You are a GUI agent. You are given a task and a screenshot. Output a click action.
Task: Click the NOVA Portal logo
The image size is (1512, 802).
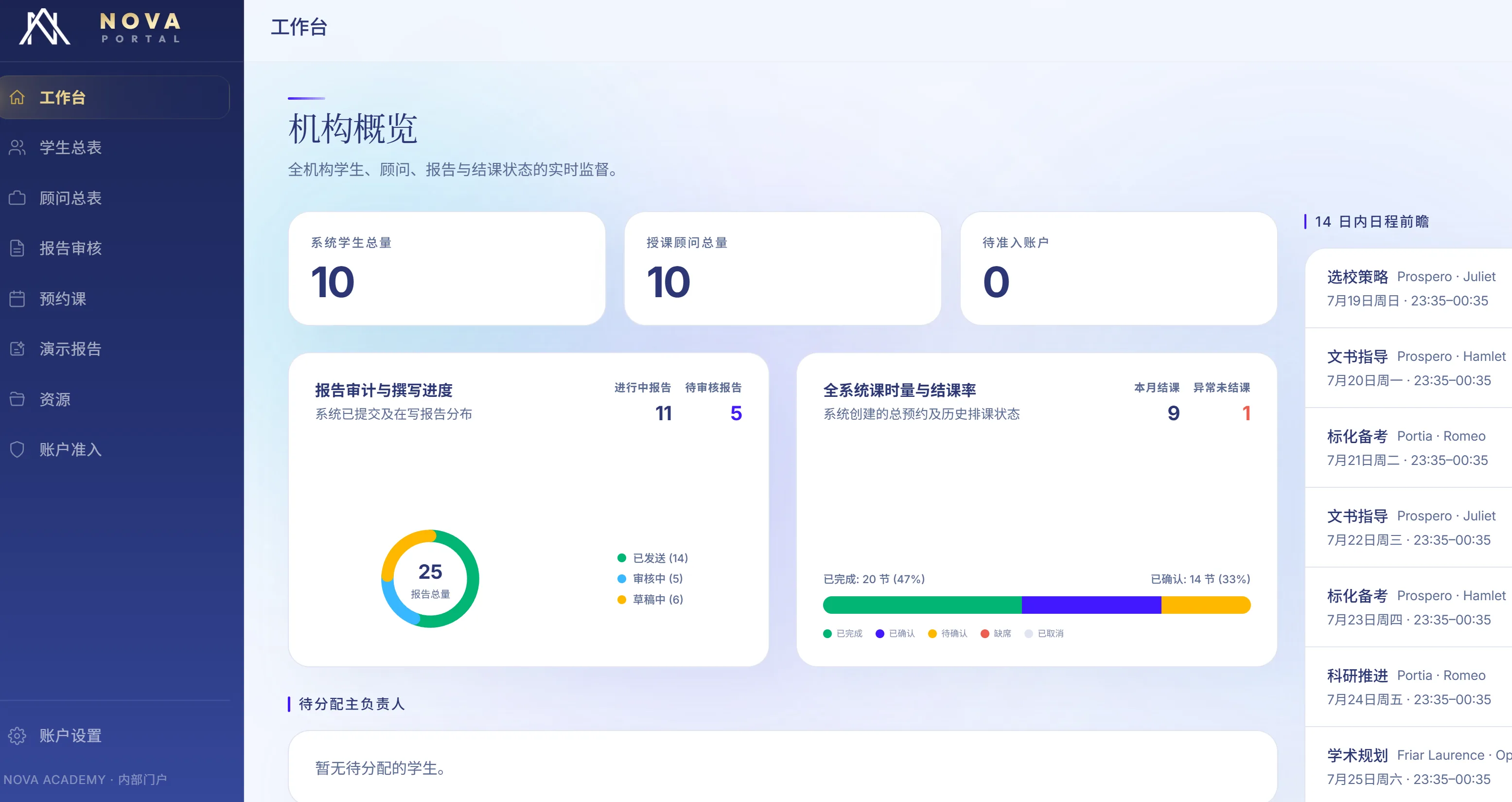click(x=100, y=27)
